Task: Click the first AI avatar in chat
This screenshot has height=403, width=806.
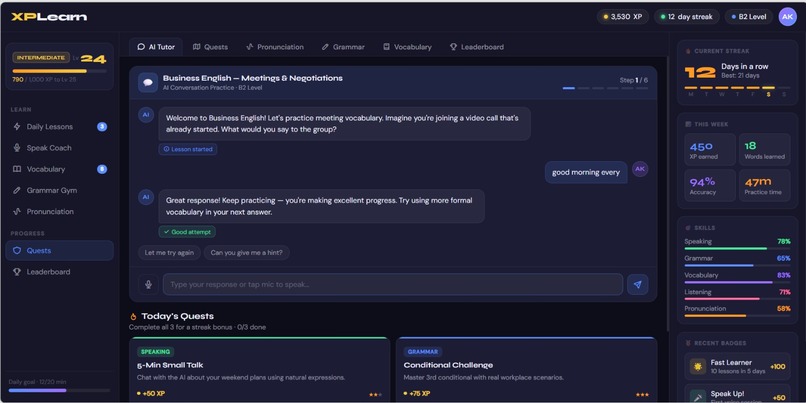Action: 146,115
